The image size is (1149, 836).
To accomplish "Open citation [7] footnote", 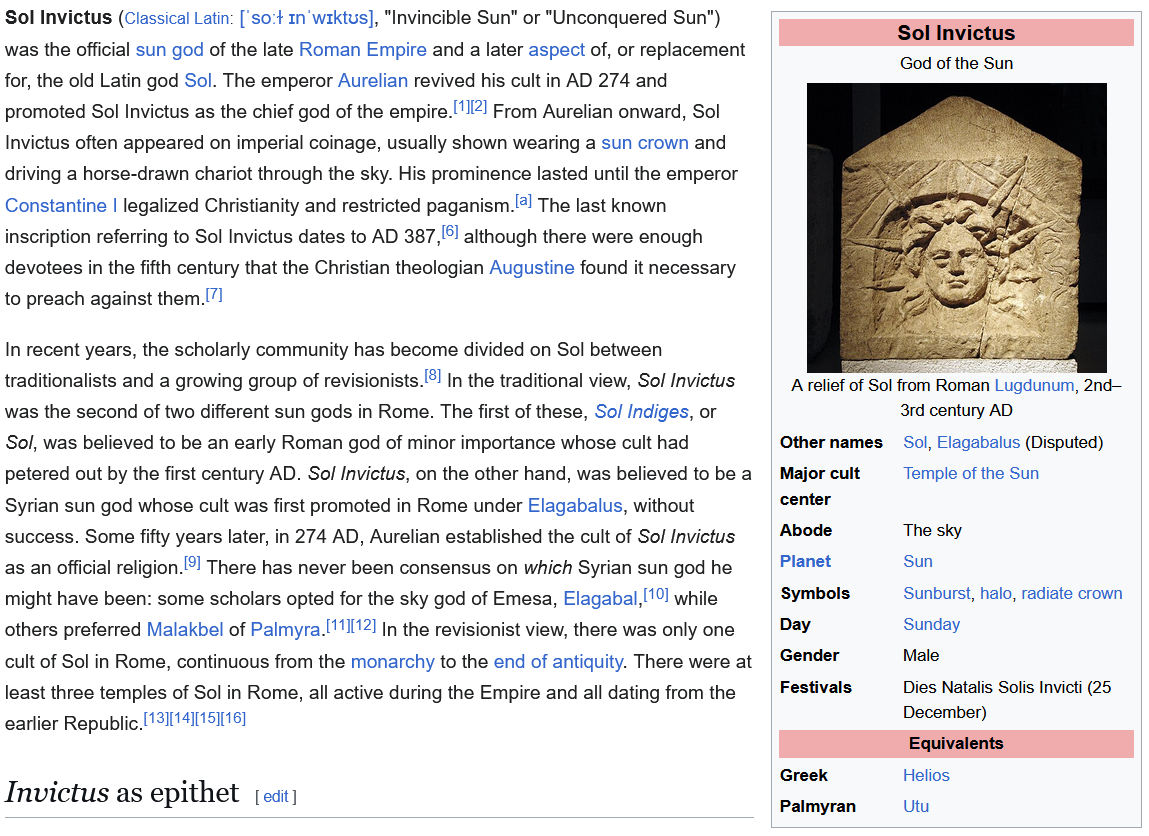I will point(214,295).
